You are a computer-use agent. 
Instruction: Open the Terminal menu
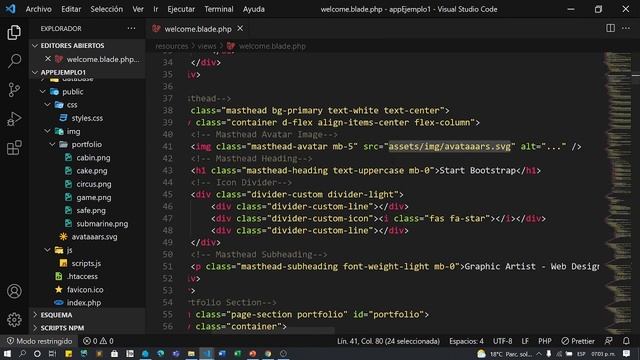coord(219,9)
